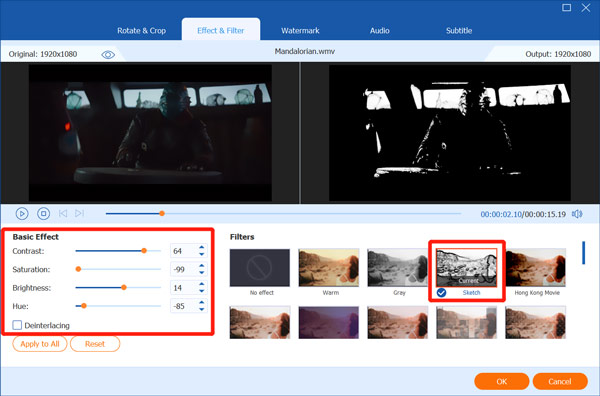Stop the video playback
Screen dimensions: 600x396
43,213
